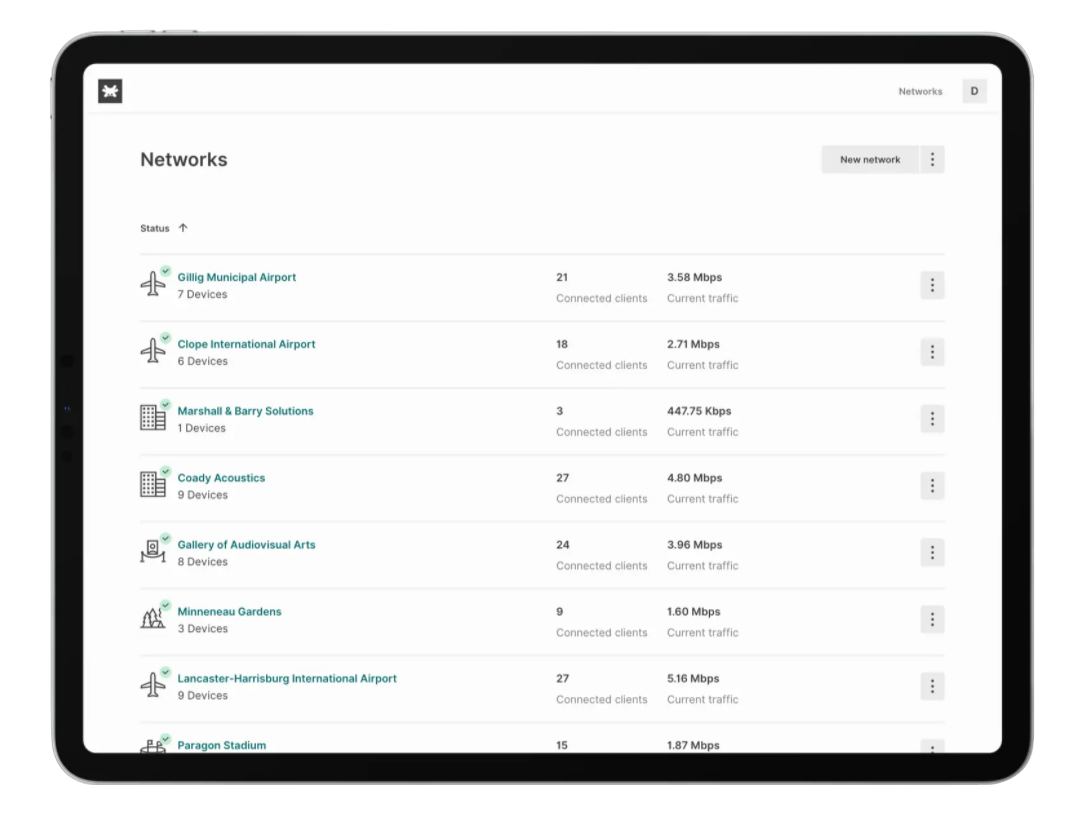
Task: Sort the list by Status
Action: (154, 229)
